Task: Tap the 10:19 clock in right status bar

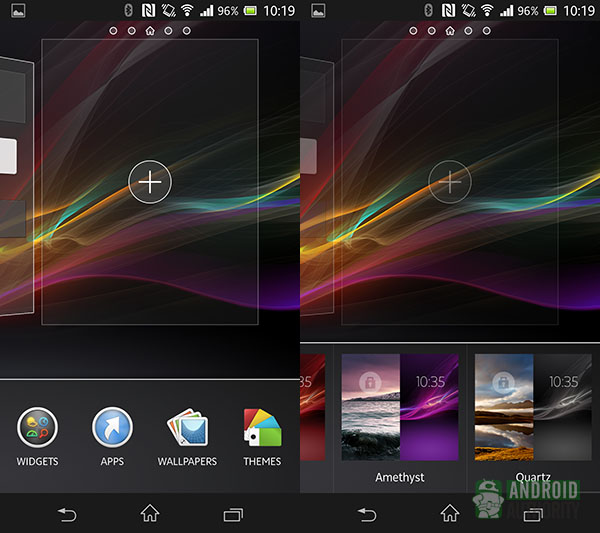Action: 579,10
